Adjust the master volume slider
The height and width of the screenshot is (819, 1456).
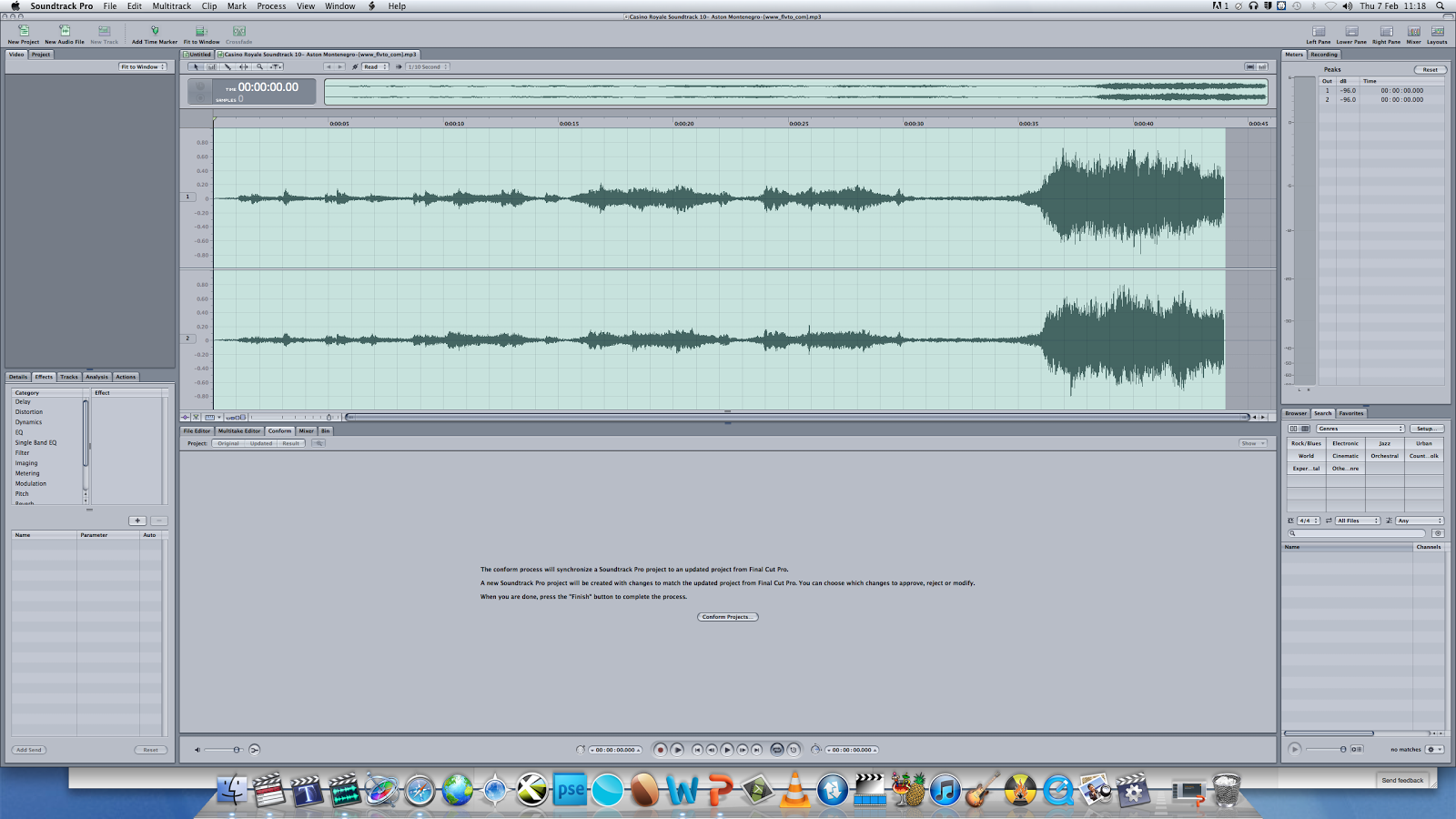224,750
